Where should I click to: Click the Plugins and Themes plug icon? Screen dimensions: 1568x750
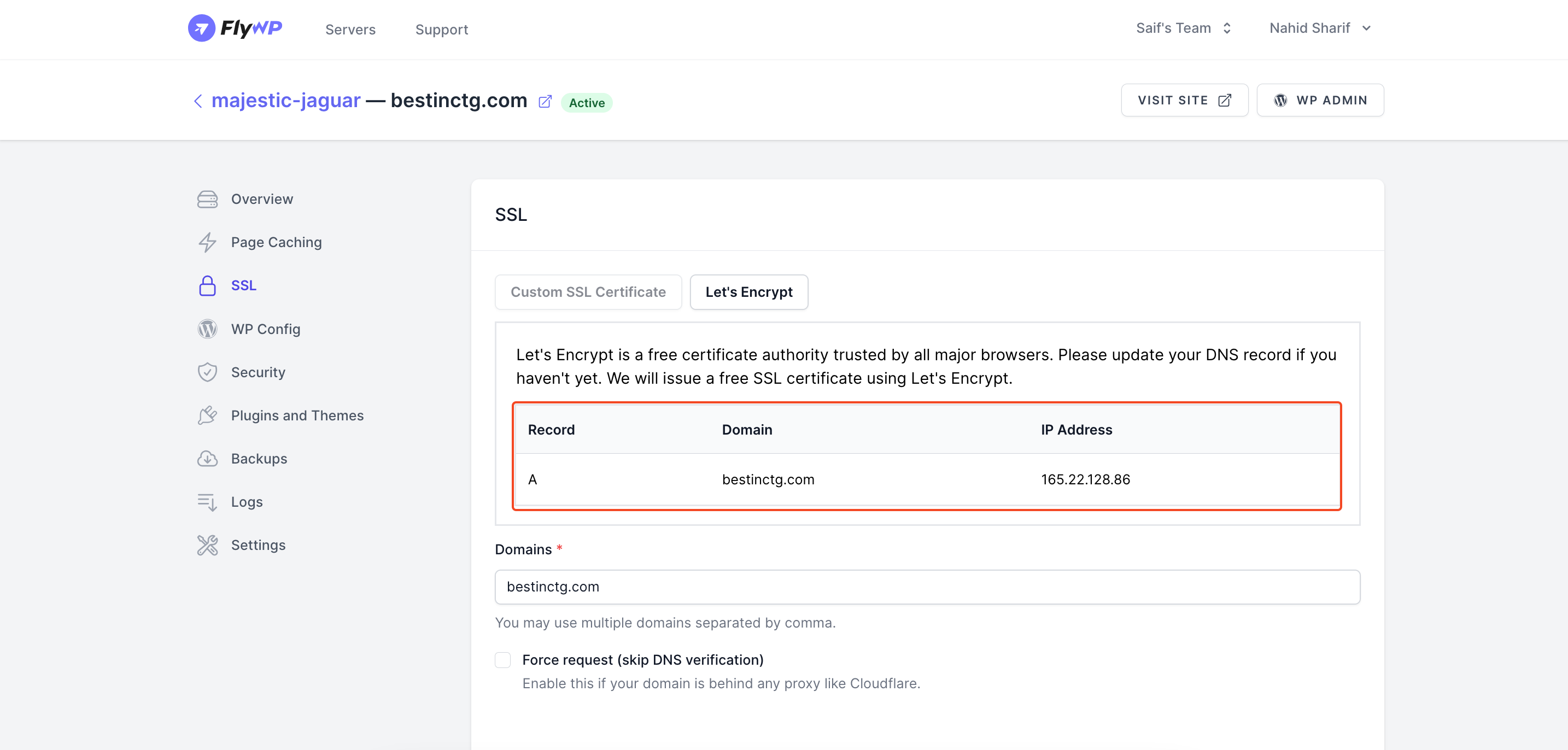(x=207, y=415)
